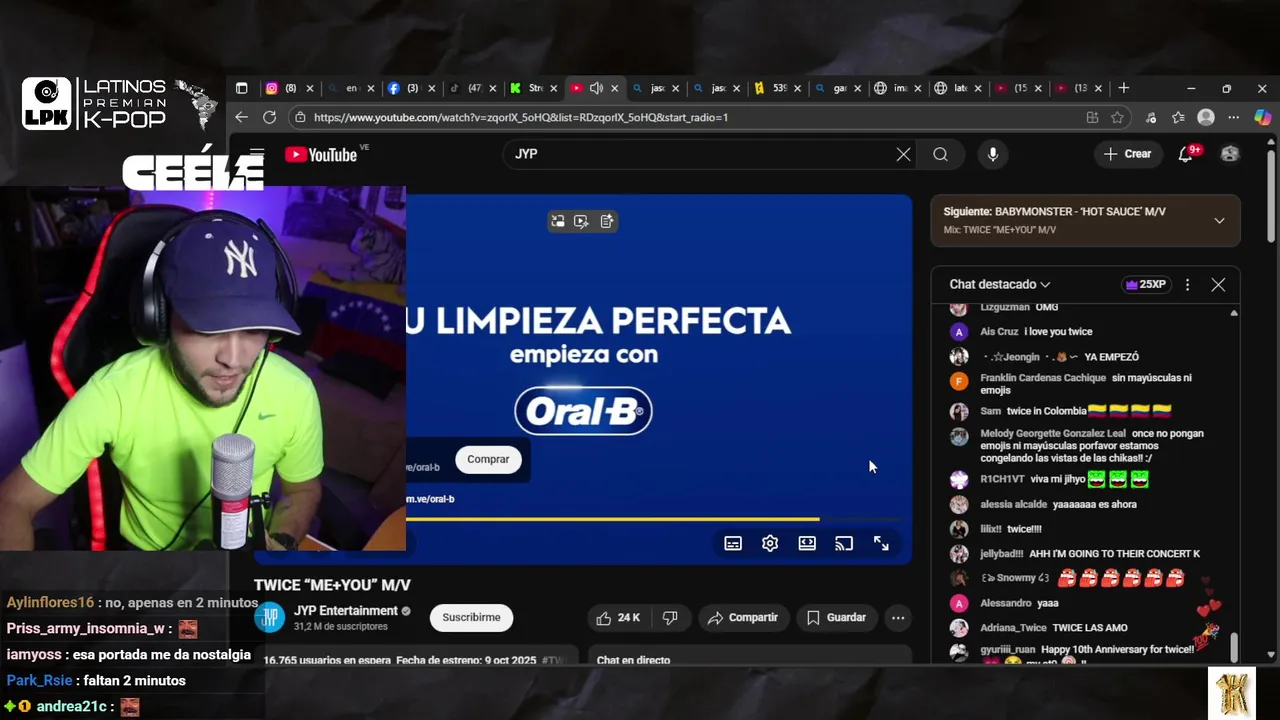Open browser extensions icon
Viewport: 1280px width, 720px height.
[1151, 117]
